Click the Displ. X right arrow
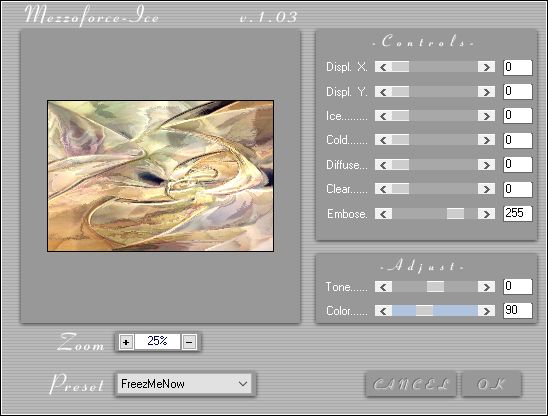 (486, 67)
